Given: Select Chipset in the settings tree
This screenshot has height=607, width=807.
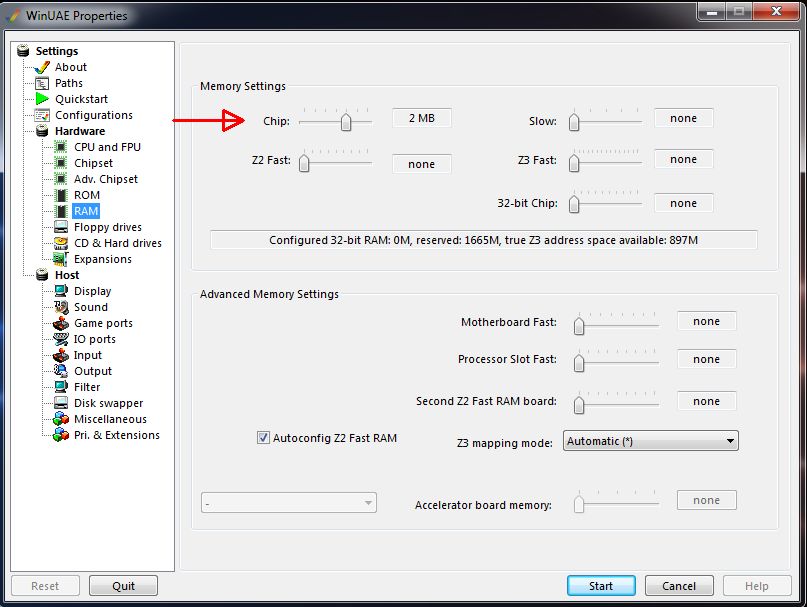Looking at the screenshot, I should (93, 163).
